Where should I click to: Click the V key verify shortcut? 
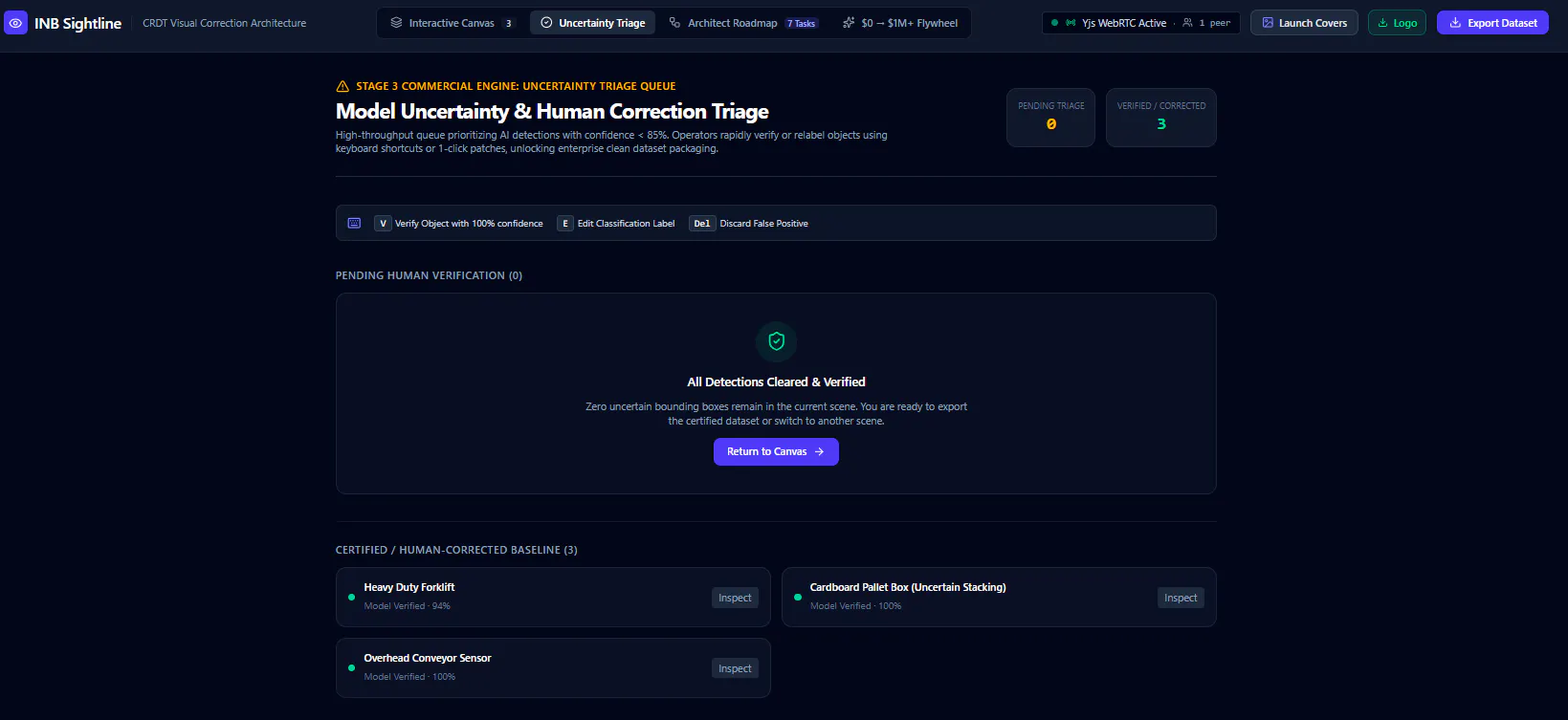tap(383, 224)
